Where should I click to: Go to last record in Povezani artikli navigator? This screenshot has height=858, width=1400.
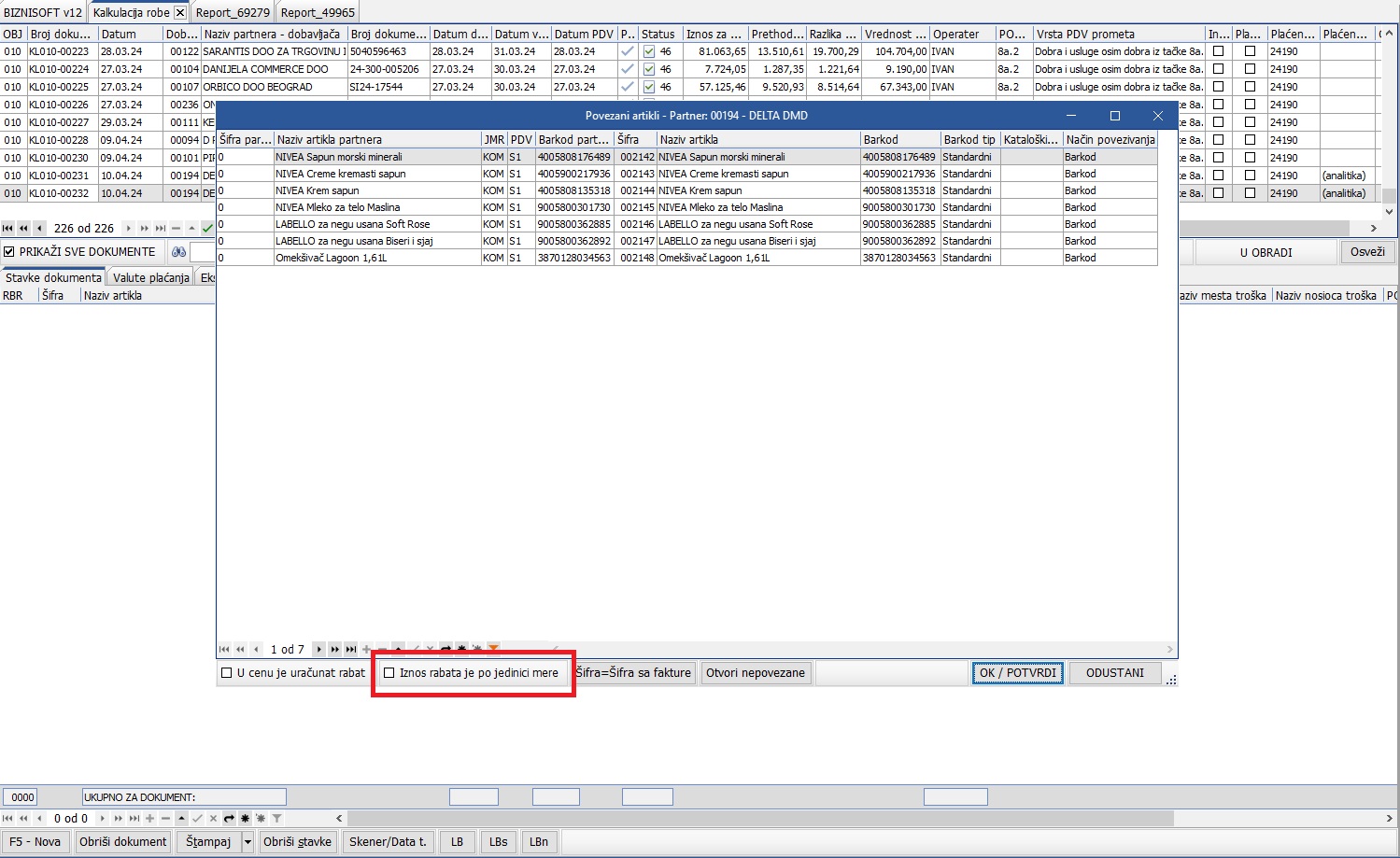coord(350,649)
